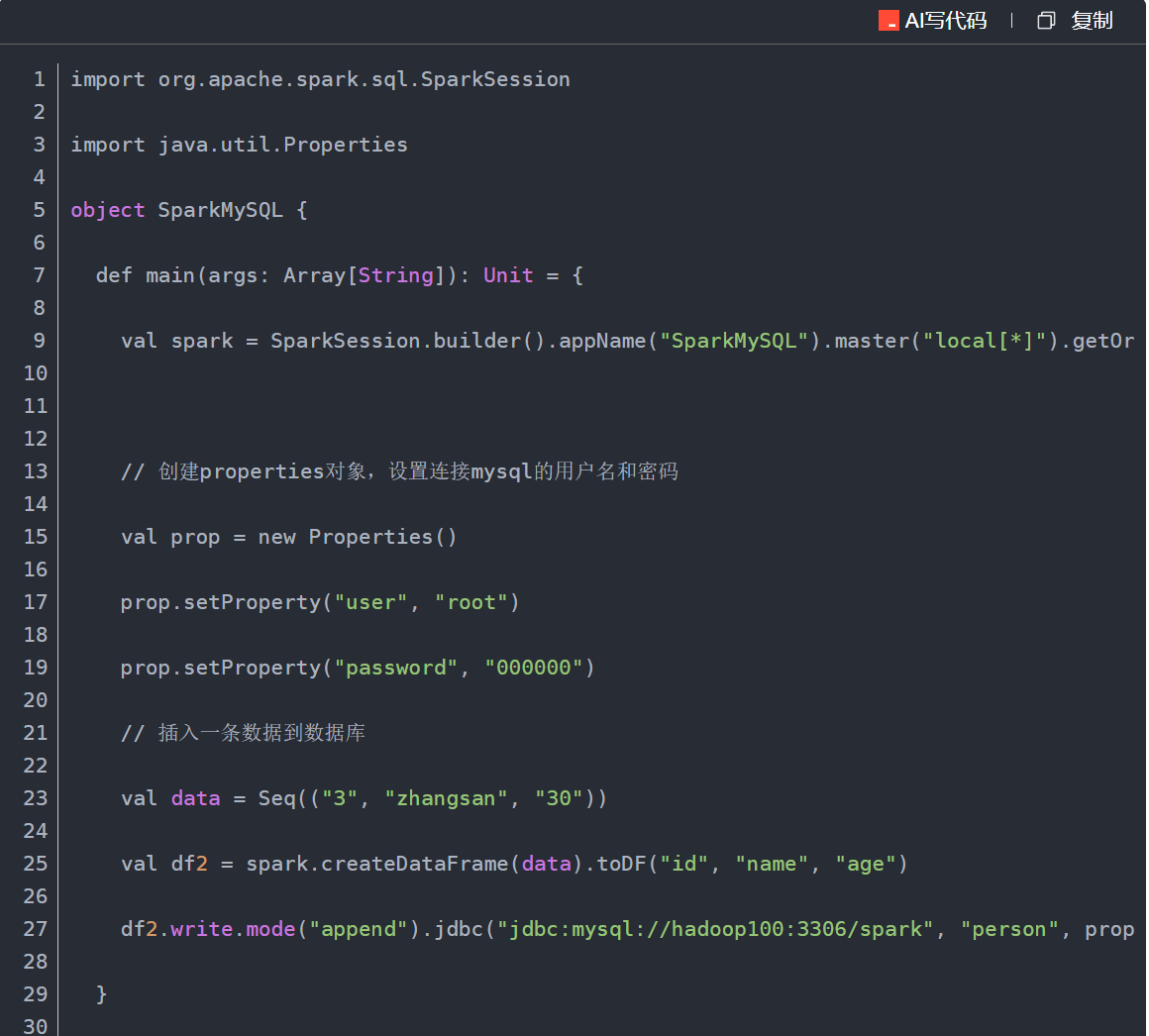The image size is (1149, 1036).
Task: Click the data variable on line 23
Action: click(x=194, y=798)
